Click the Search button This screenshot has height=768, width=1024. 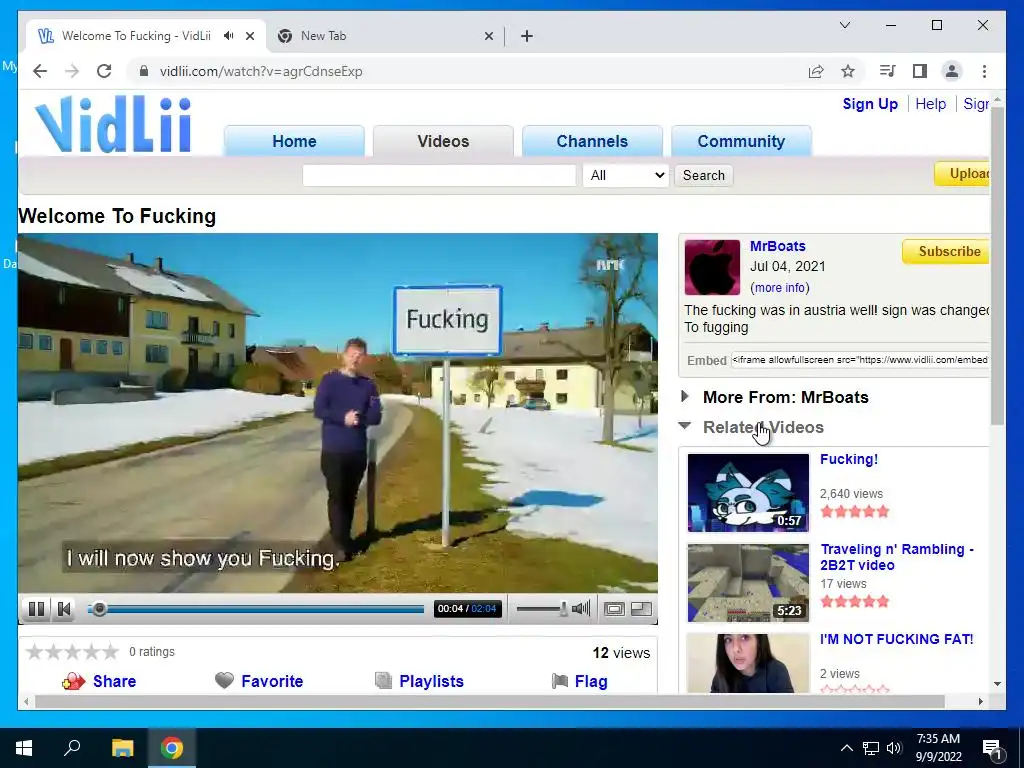click(703, 175)
